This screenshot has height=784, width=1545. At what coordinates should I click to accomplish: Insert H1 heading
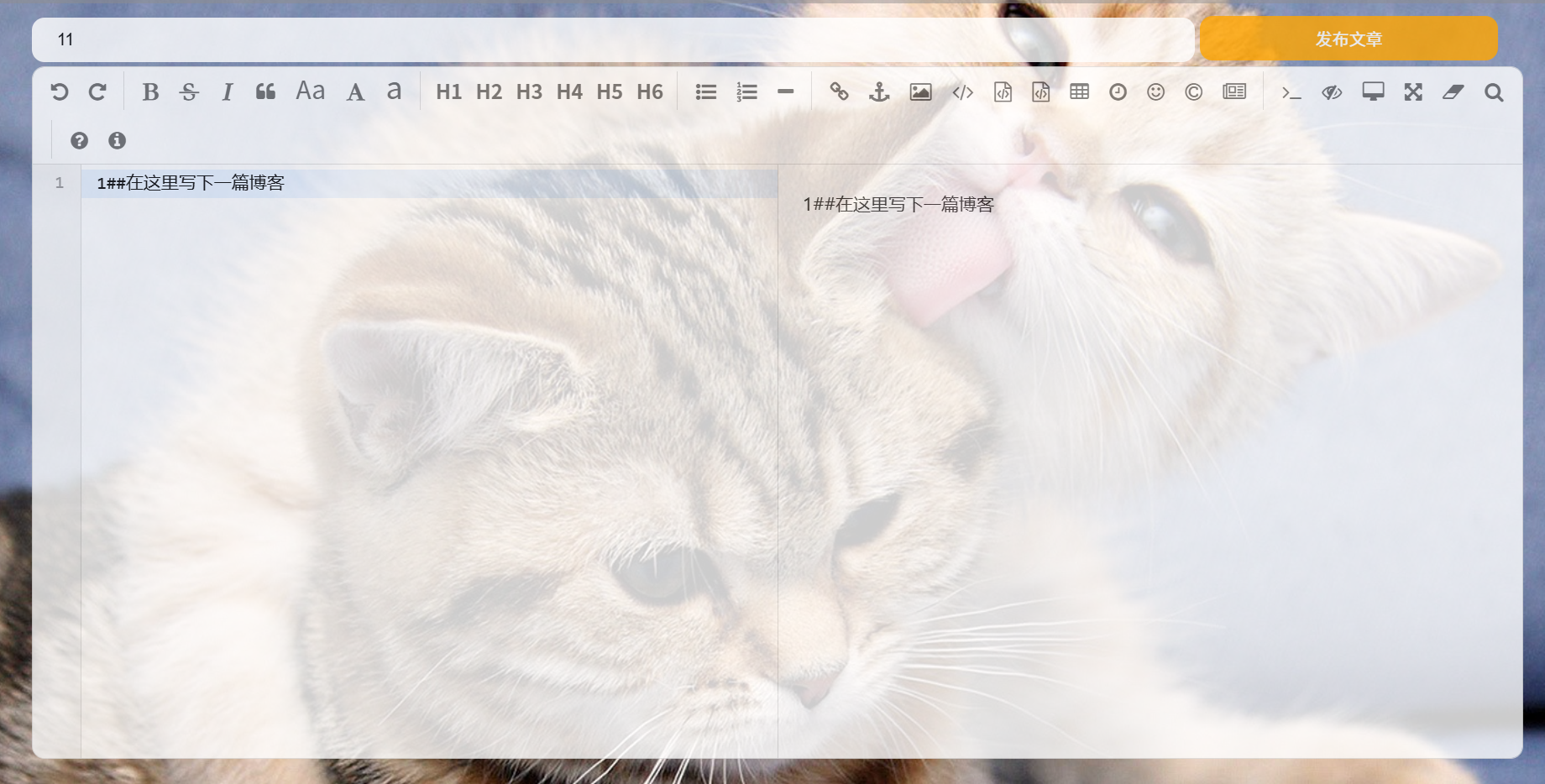pos(449,91)
